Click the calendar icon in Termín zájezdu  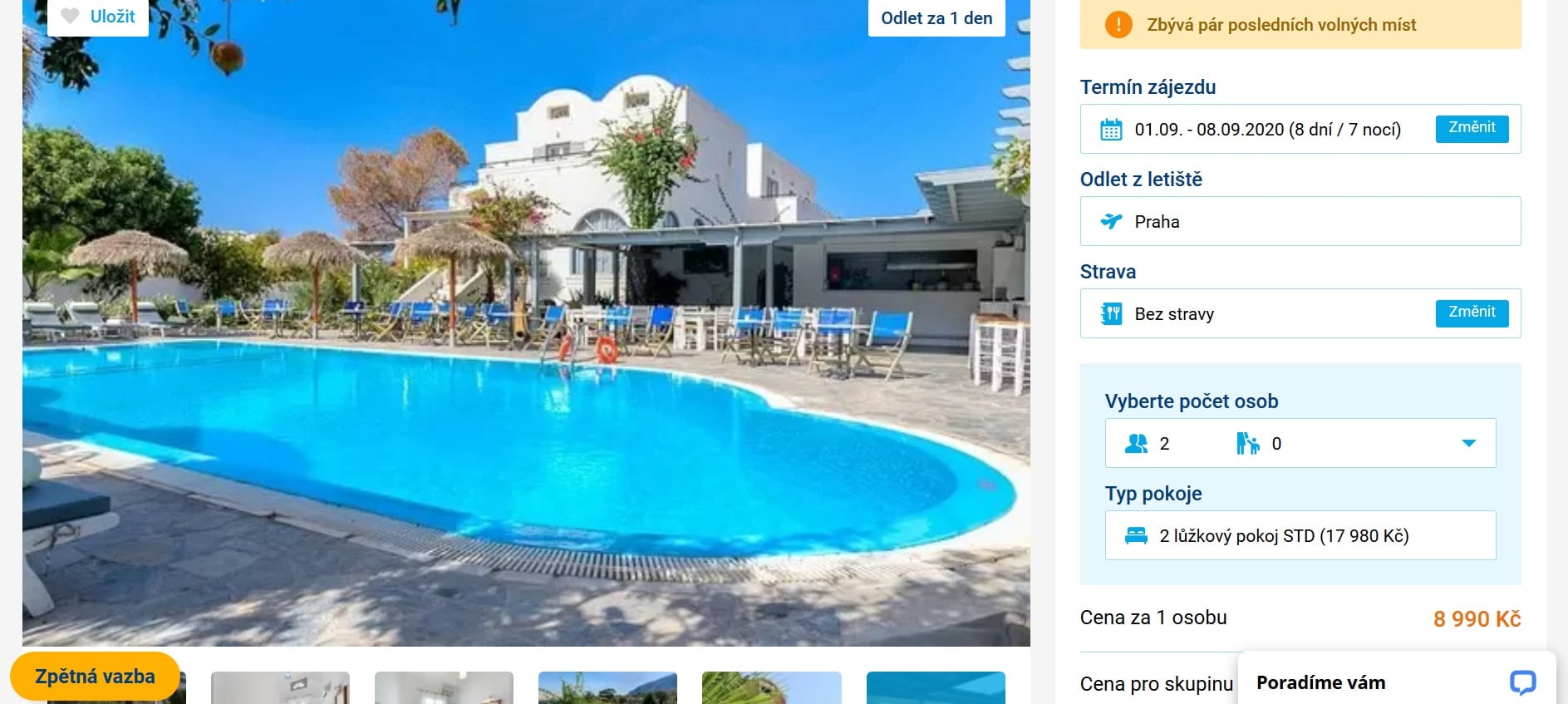point(1111,130)
